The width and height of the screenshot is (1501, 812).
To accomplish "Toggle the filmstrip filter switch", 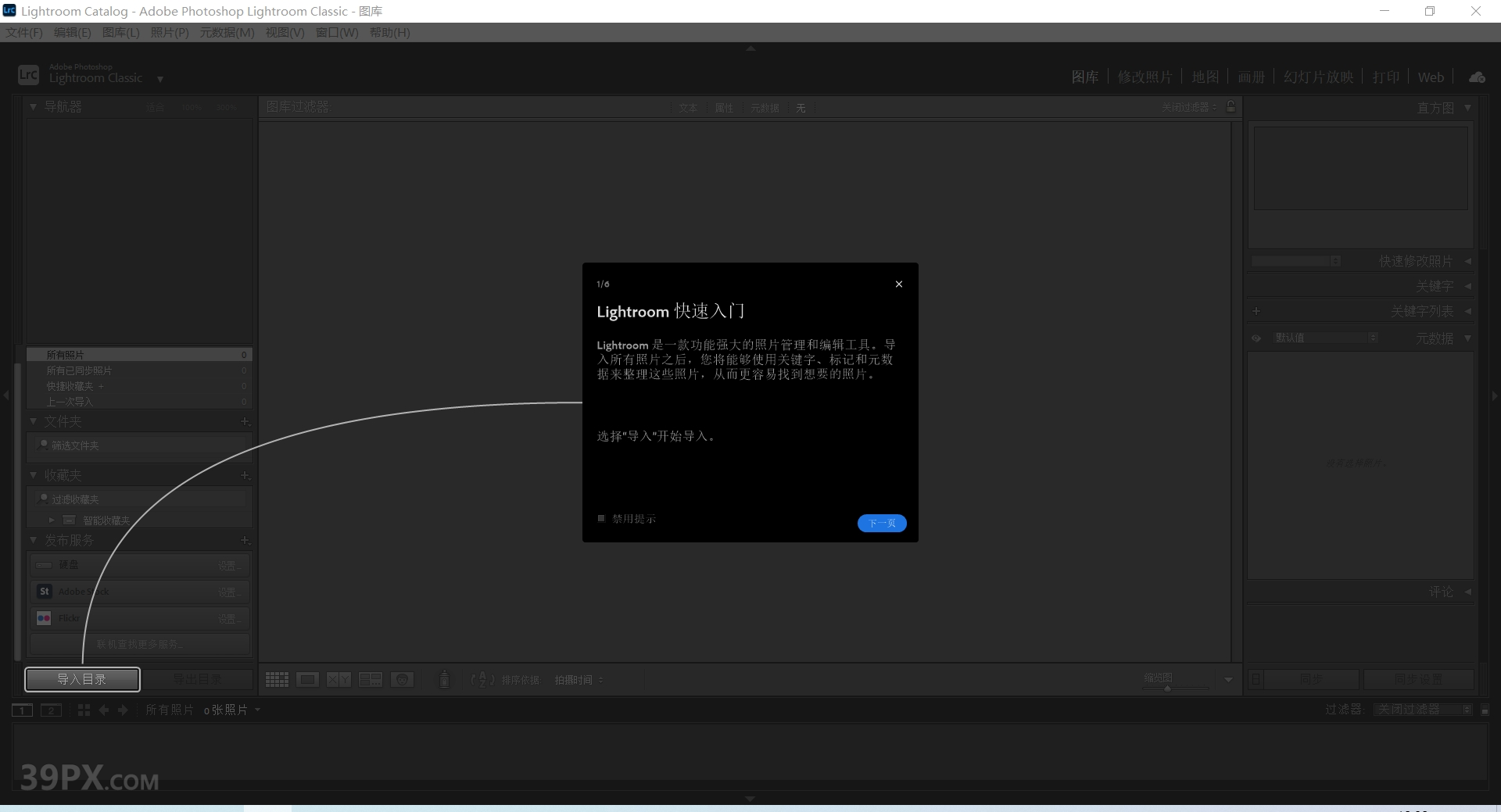I will [1485, 710].
